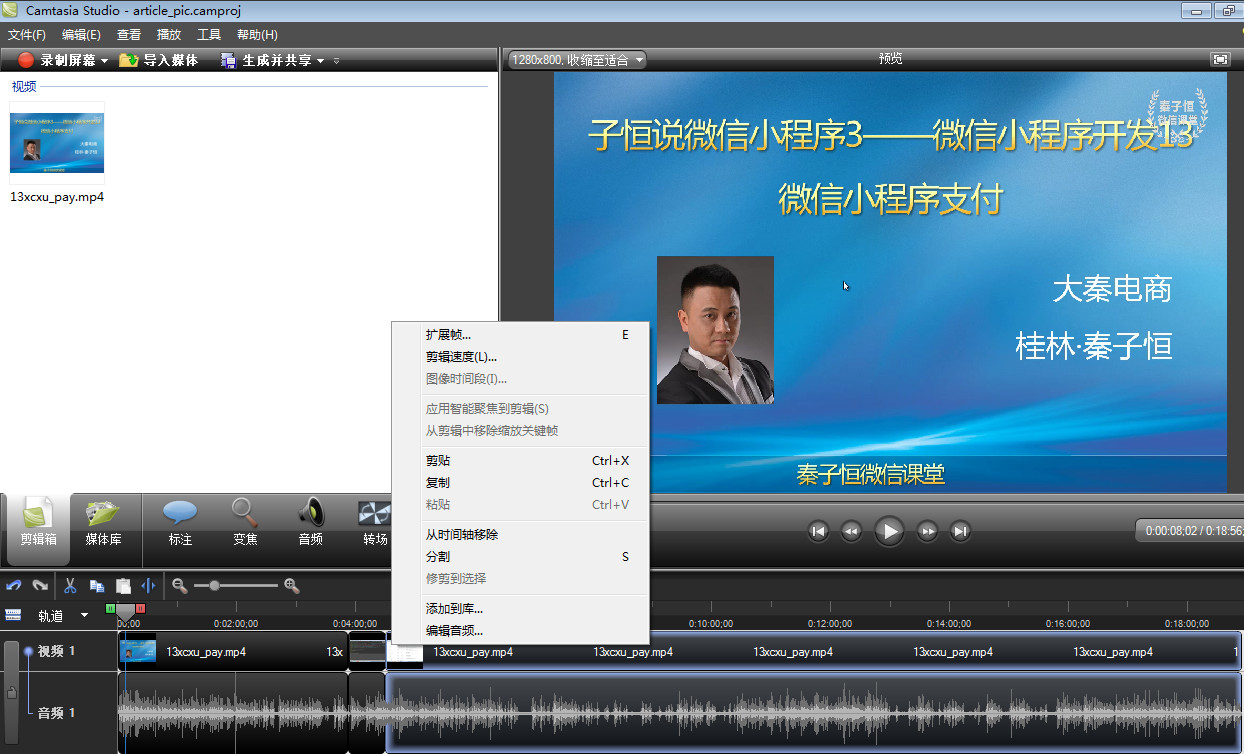This screenshot has width=1244, height=754.
Task: Choose 扩展帧... in context menu
Action: 520,335
